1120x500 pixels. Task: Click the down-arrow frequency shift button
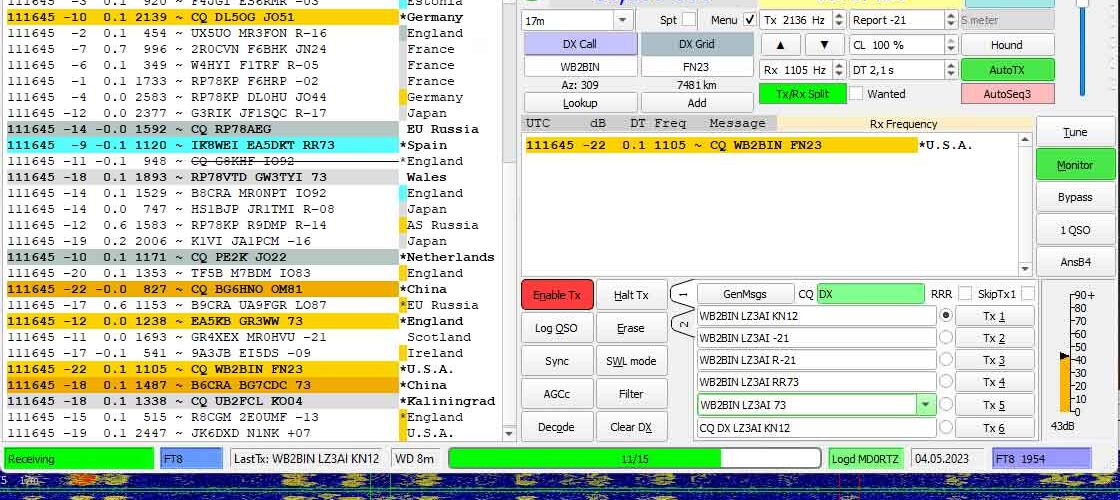[824, 45]
